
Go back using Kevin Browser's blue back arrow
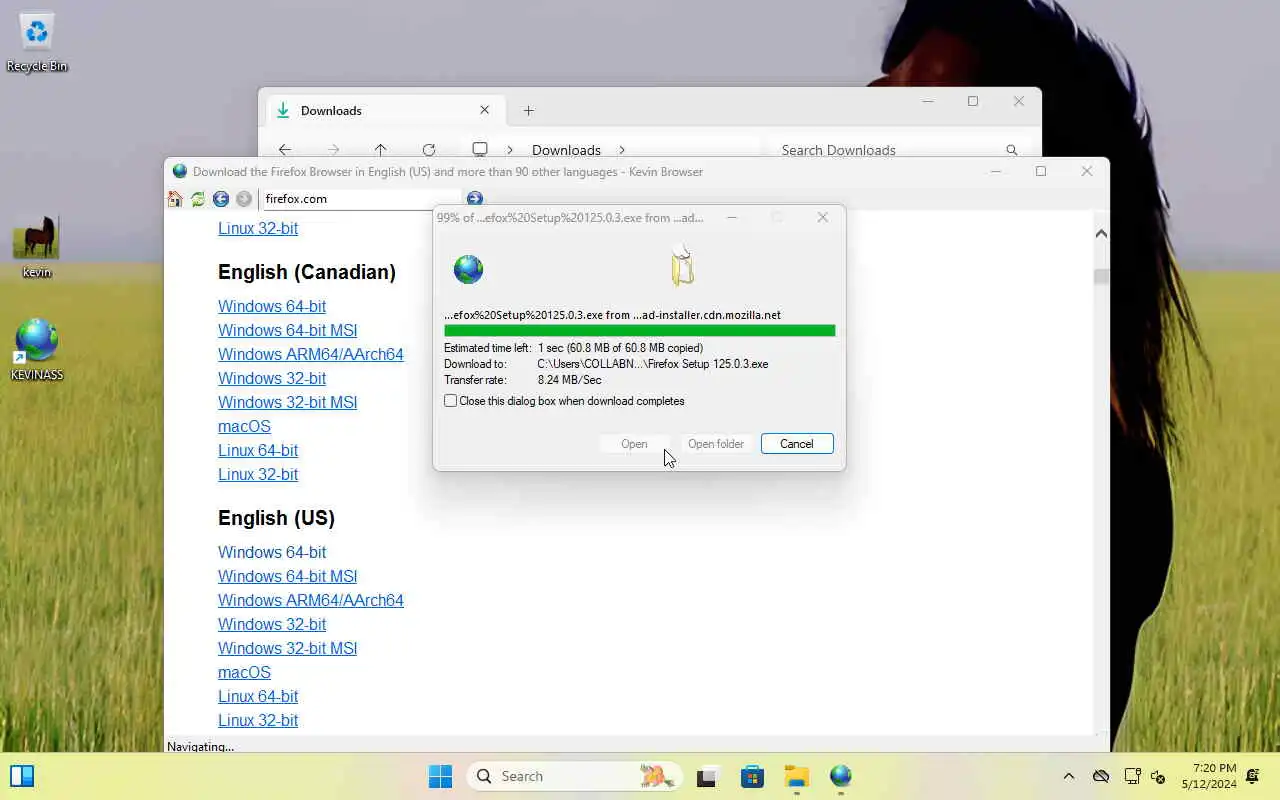(x=221, y=199)
